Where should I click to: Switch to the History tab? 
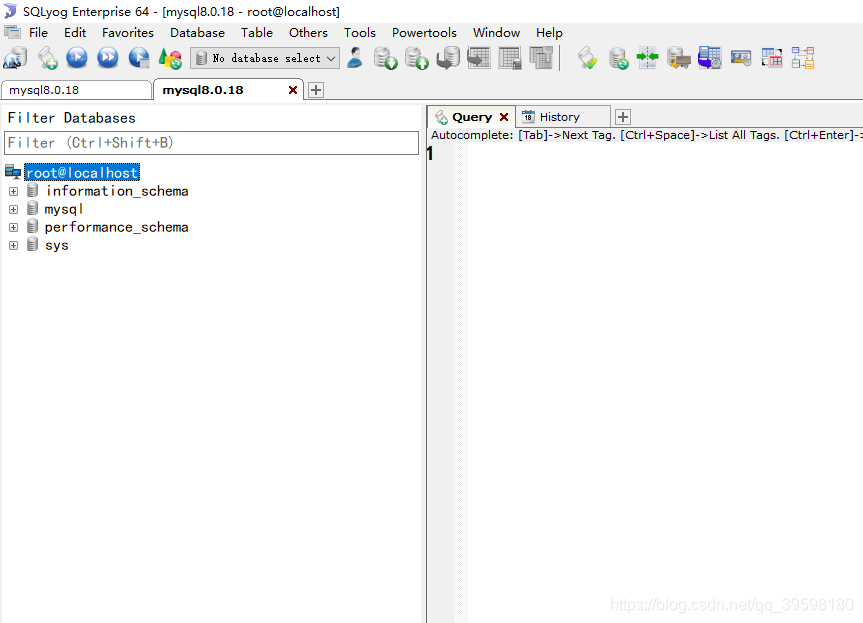(562, 117)
